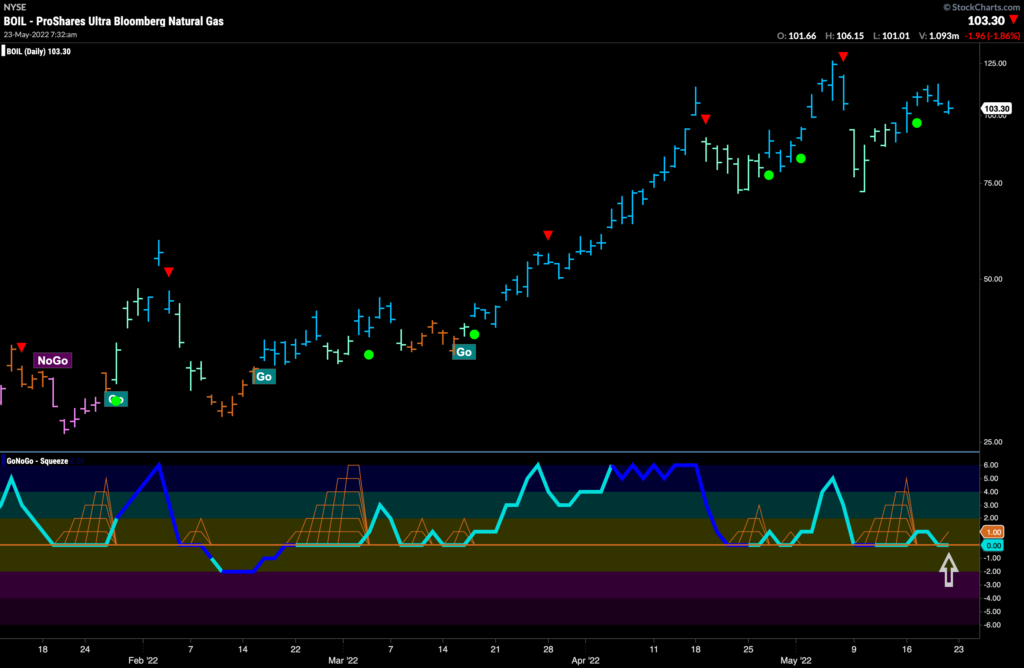Click the 125.00 price axis label
The image size is (1024, 668).
995,63
